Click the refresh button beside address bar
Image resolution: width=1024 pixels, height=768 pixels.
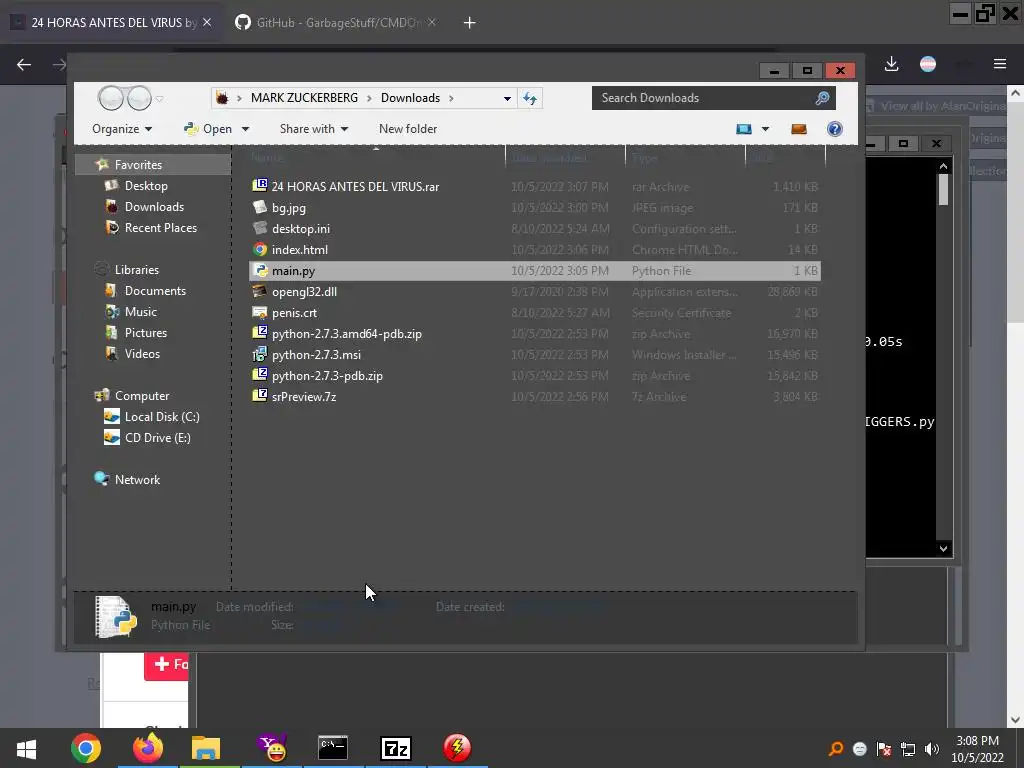(530, 98)
